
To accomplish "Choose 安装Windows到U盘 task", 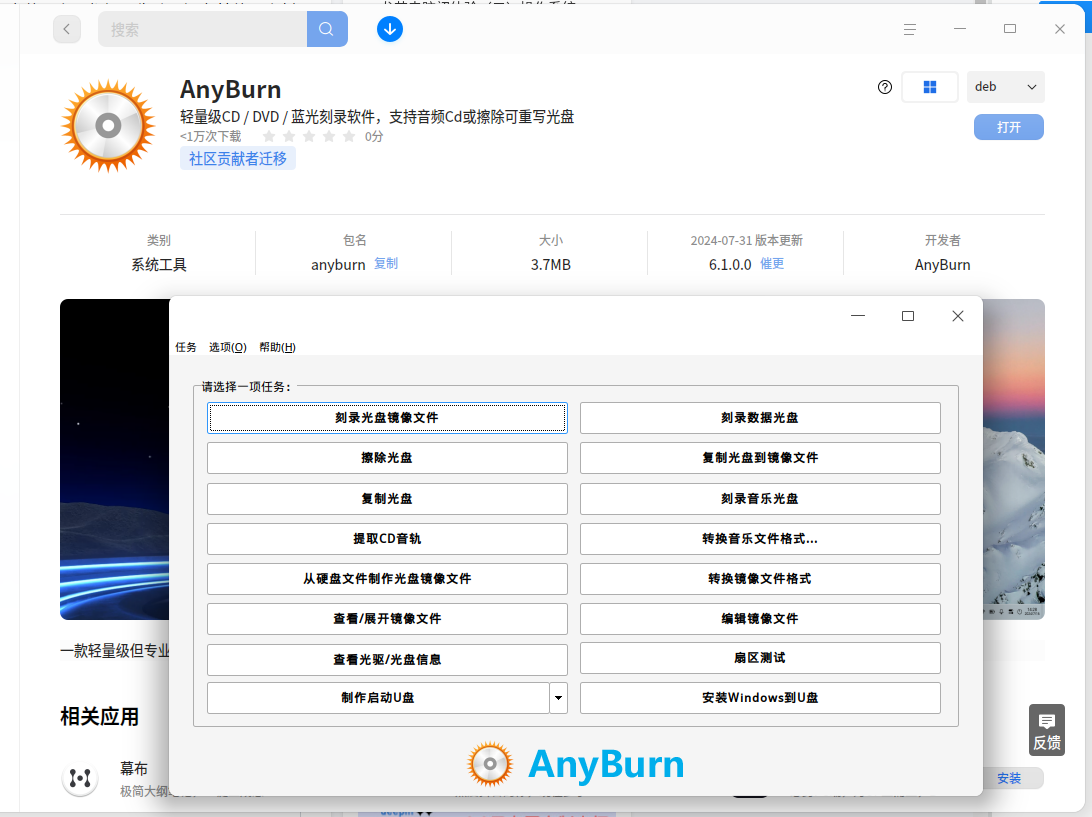I will coord(760,698).
